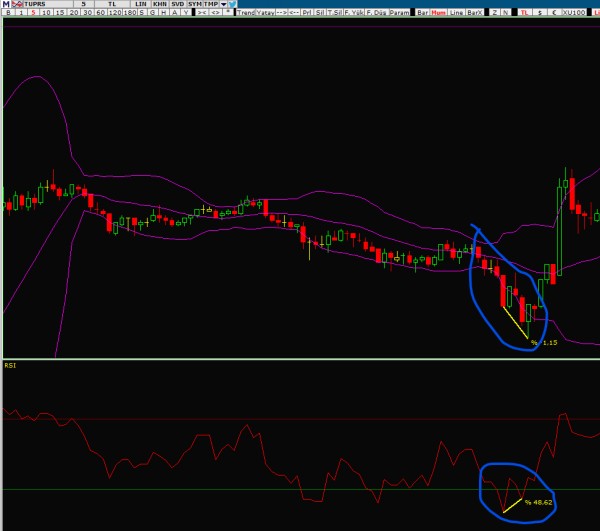Click the T.Sil delete all button
Screen dimensions: 600x531
[x=335, y=13]
